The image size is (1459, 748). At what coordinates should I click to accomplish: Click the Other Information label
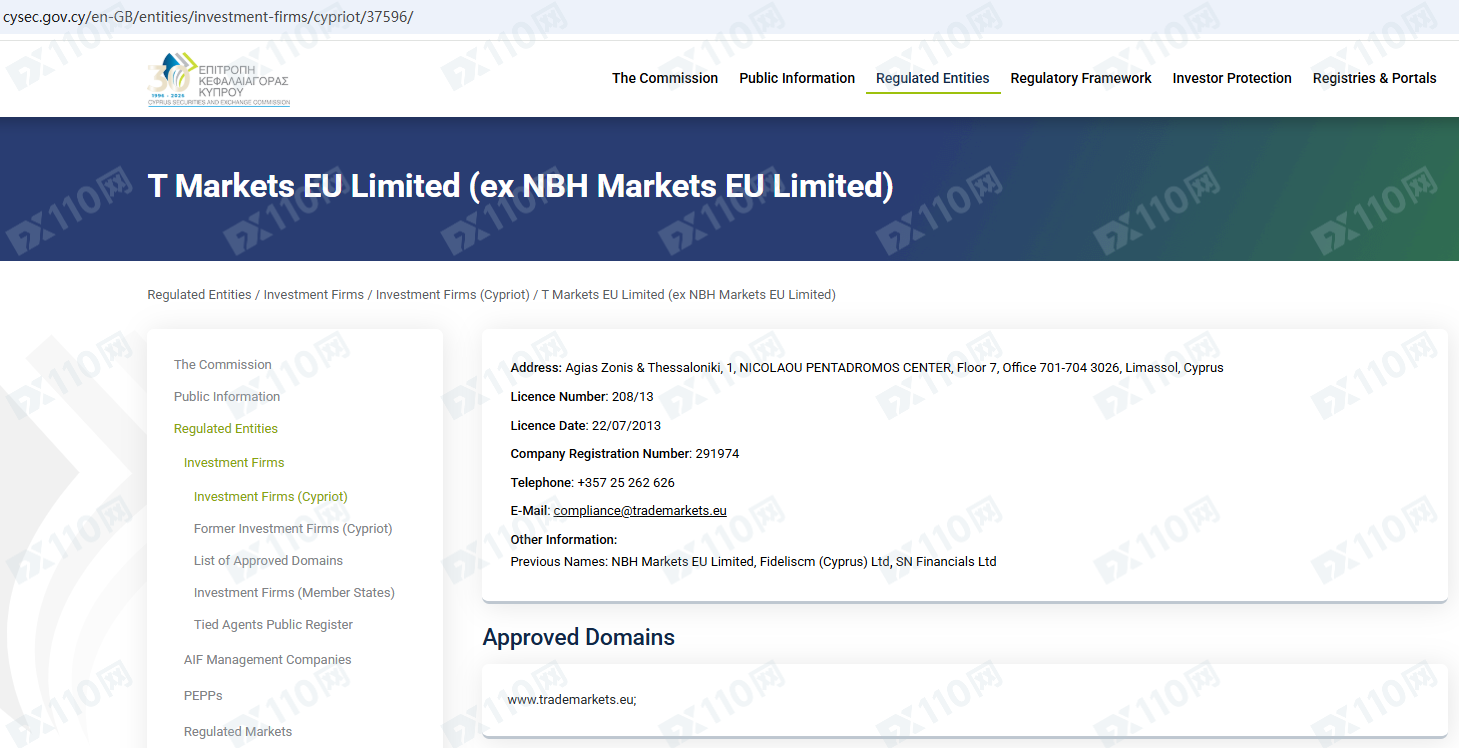[x=564, y=540]
